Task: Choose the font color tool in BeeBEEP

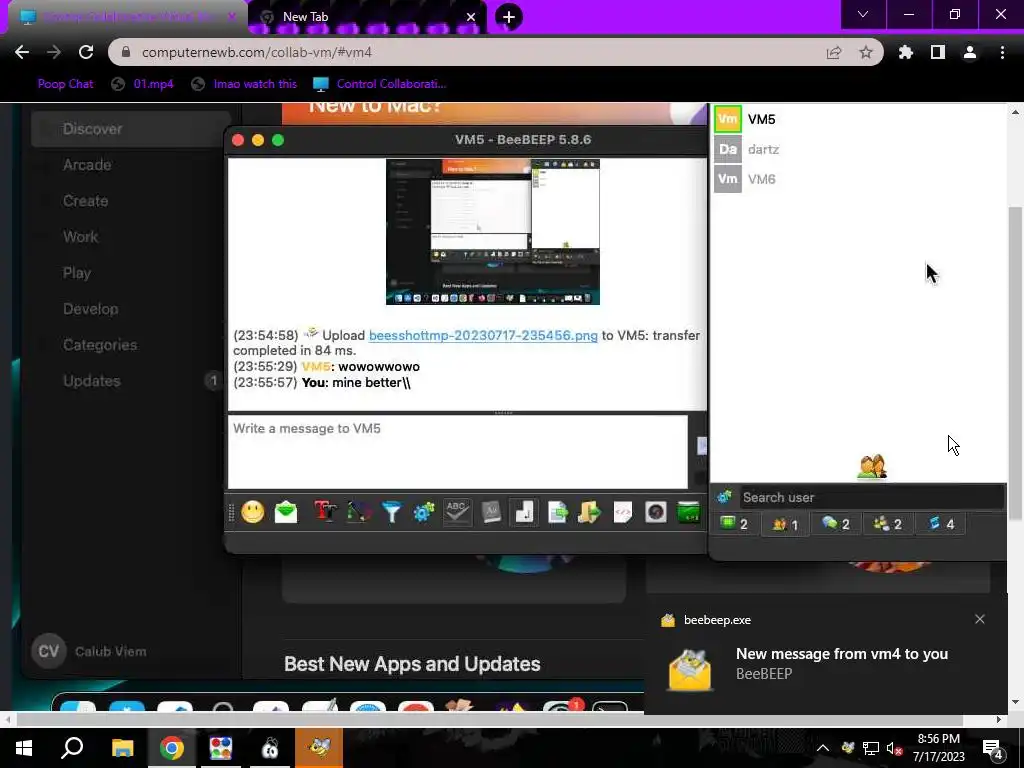Action: tap(359, 512)
